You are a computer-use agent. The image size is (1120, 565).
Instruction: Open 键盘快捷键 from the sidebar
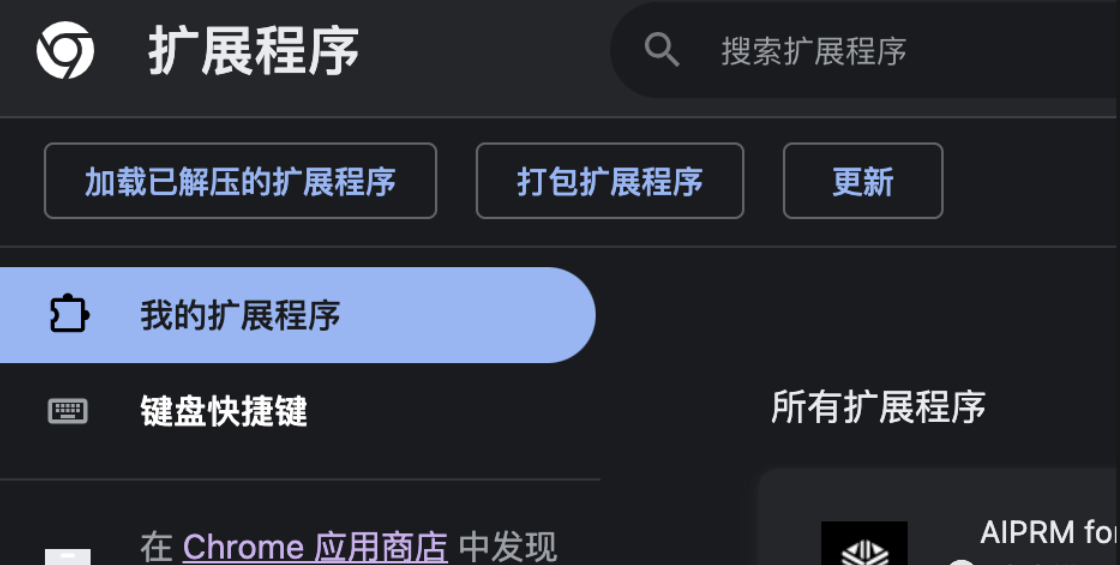click(x=224, y=411)
